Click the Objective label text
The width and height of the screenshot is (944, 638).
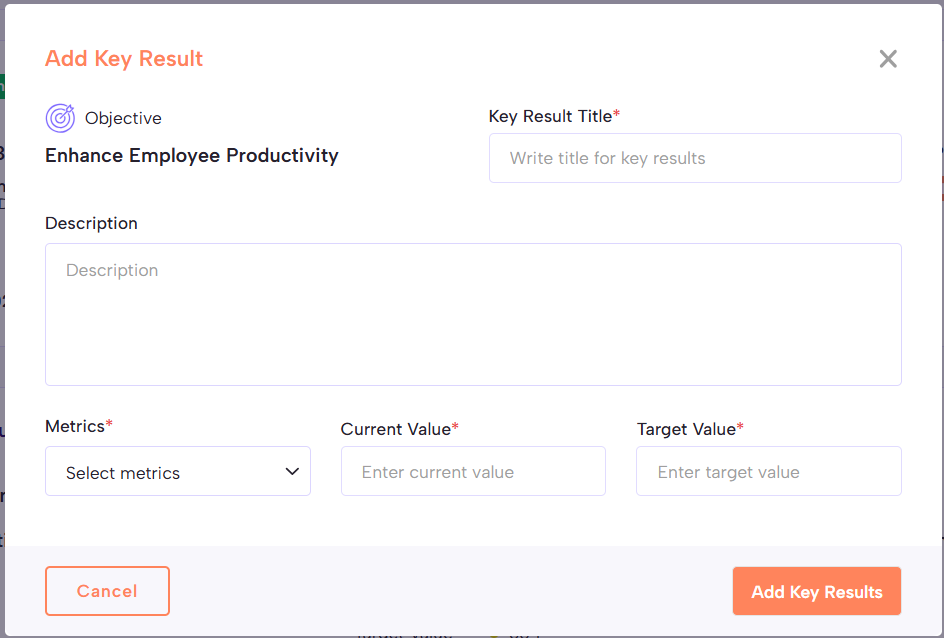123,118
